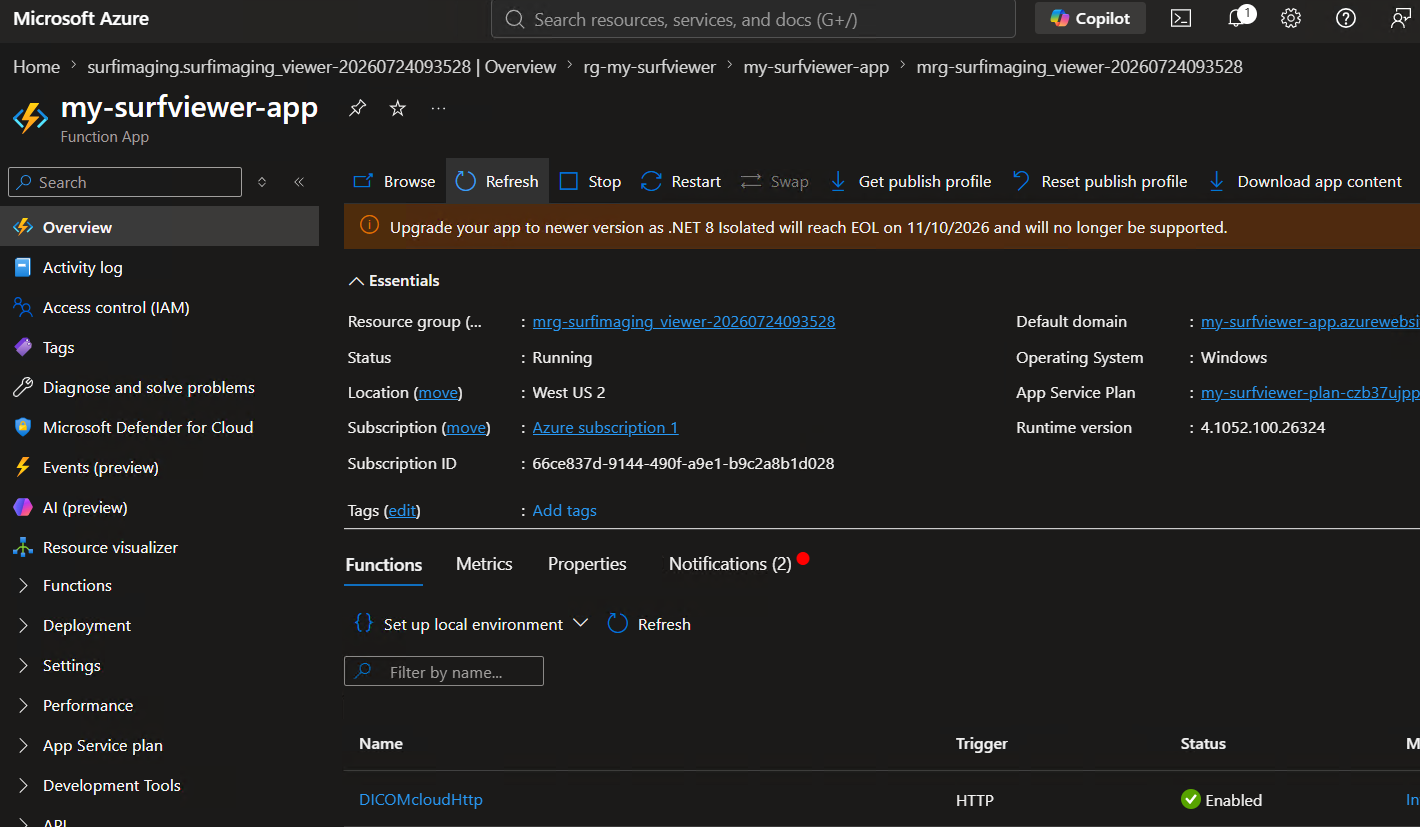Sort functions by Trigger column
Screen dimensions: 1420x827
[x=982, y=744]
